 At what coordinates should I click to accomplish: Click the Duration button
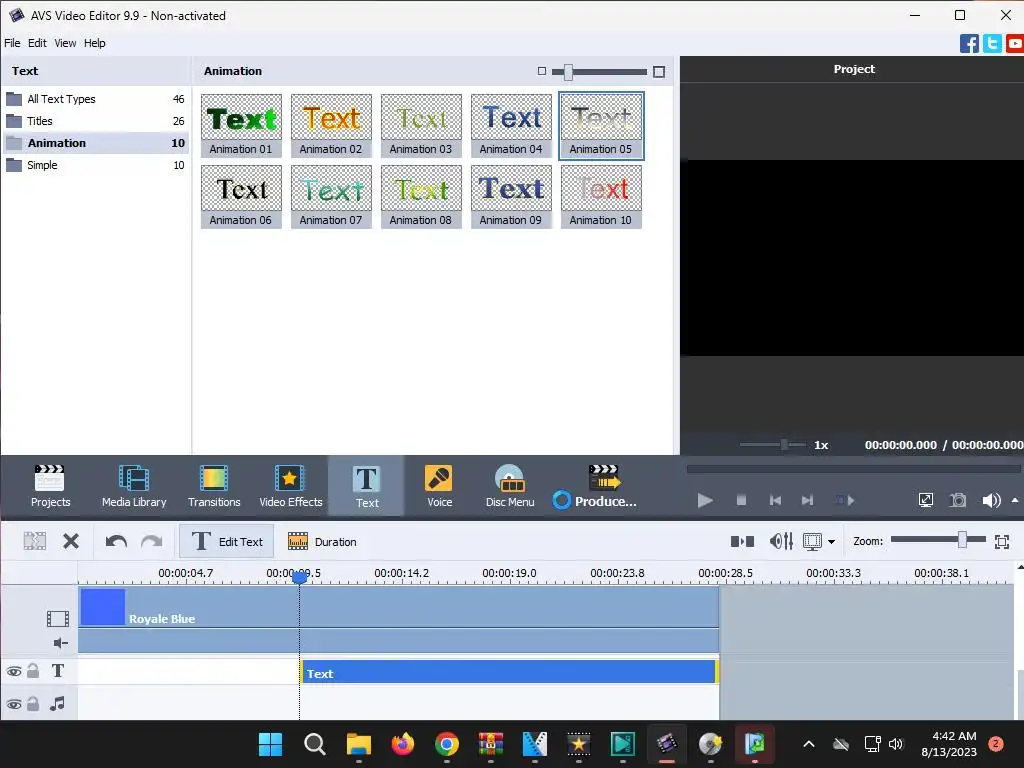pyautogui.click(x=322, y=541)
